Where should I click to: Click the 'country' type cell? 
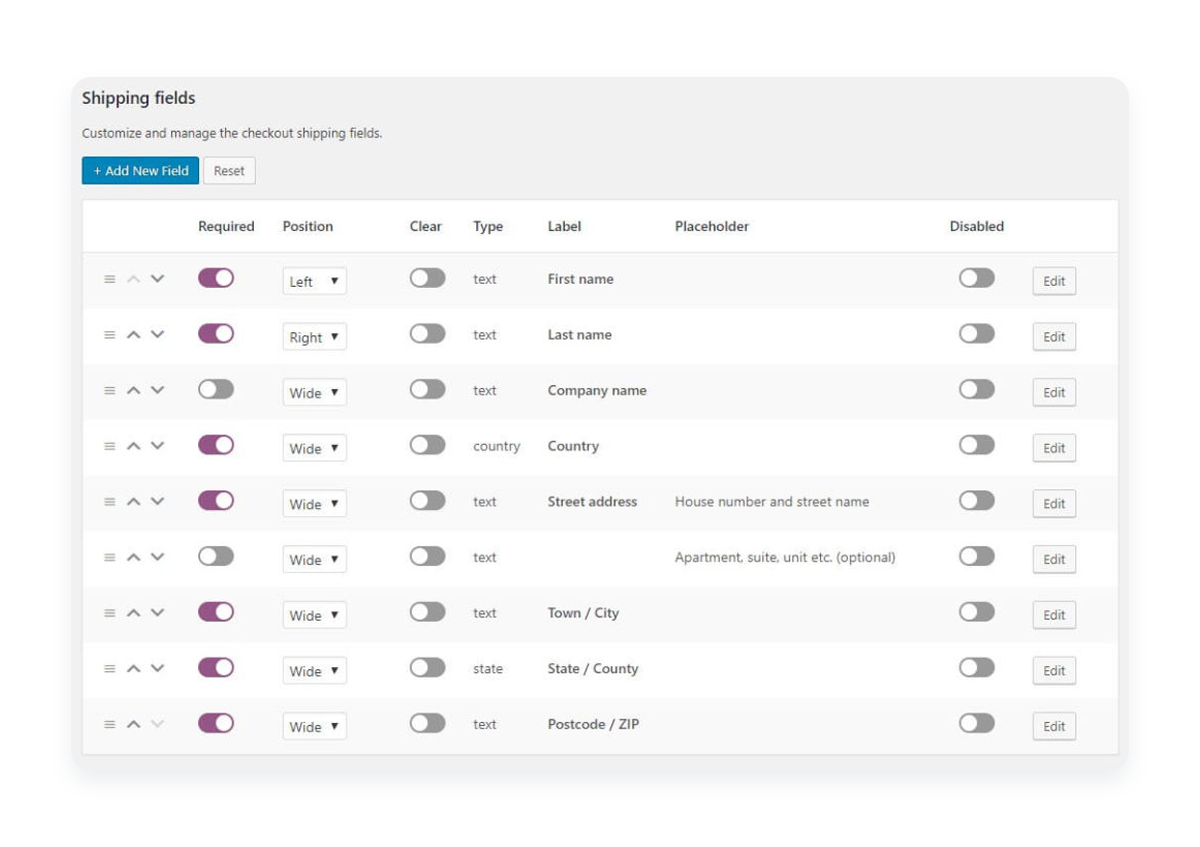tap(497, 446)
